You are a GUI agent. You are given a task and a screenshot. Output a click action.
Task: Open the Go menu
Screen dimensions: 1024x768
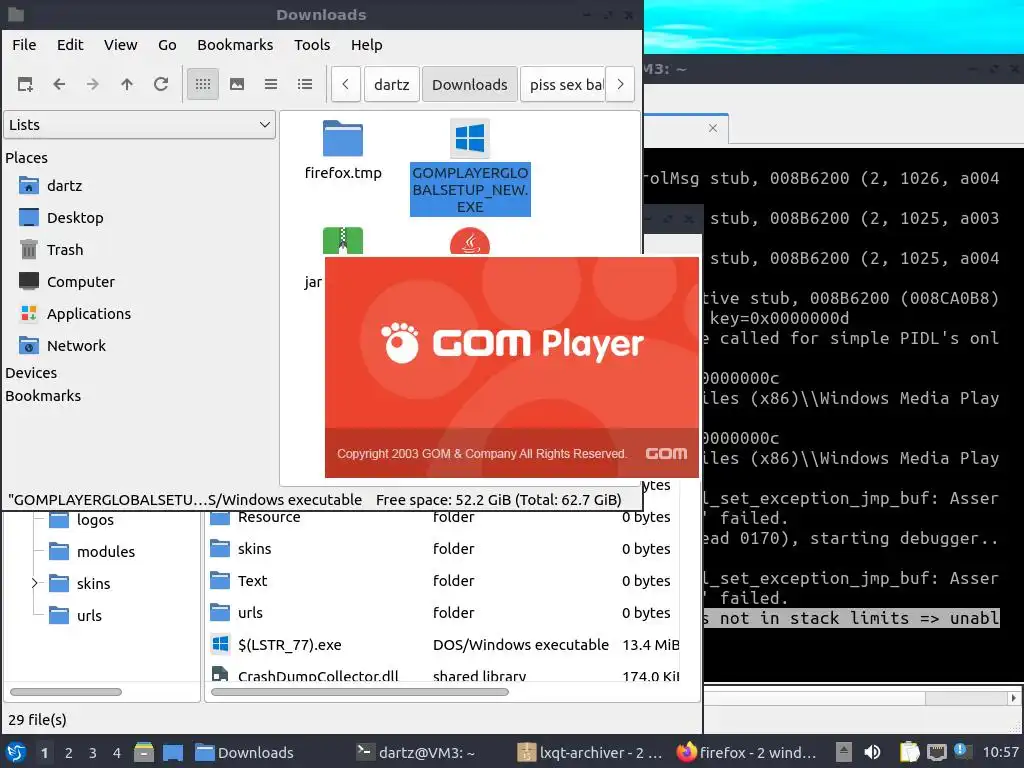[167, 45]
